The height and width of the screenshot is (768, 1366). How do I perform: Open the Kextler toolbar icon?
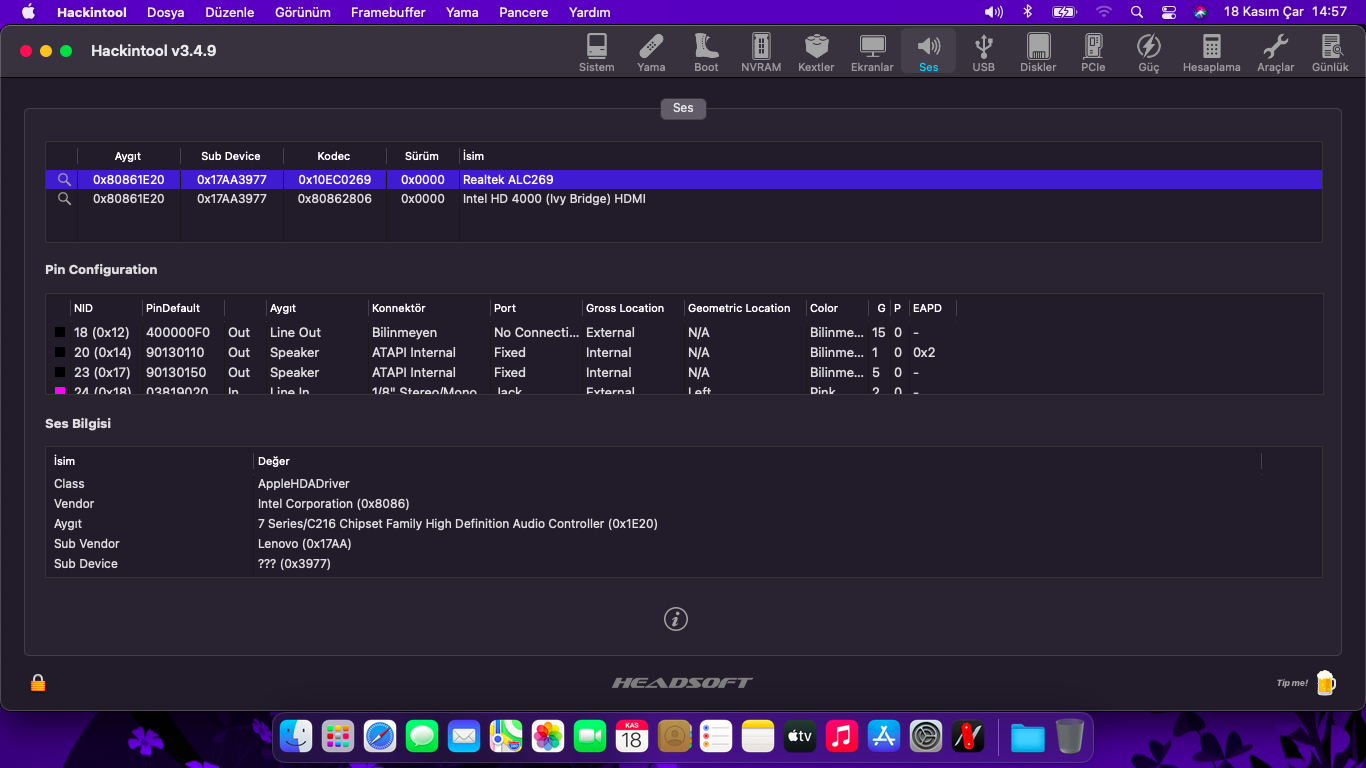pos(816,52)
